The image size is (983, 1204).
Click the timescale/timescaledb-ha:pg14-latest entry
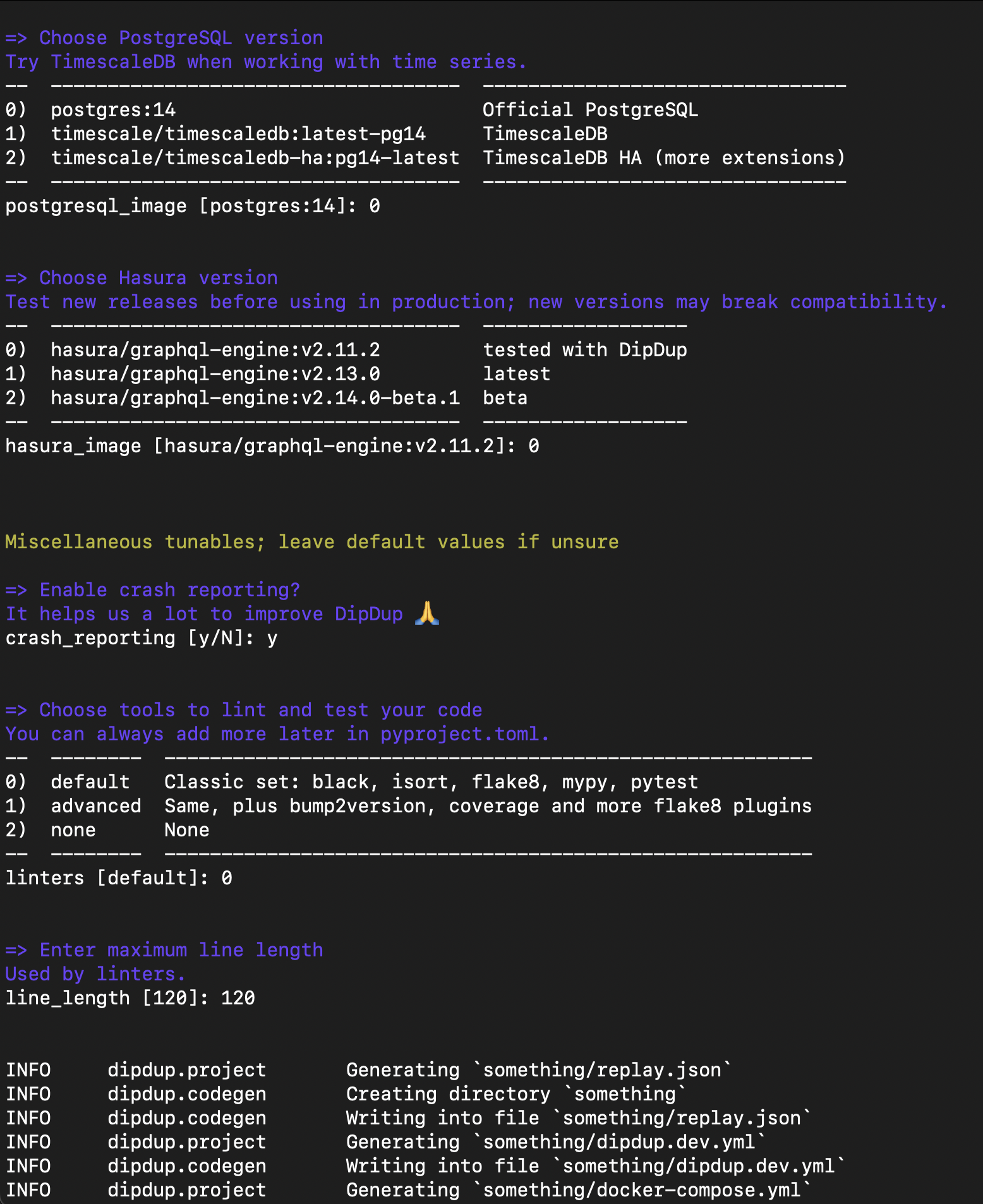(x=255, y=158)
